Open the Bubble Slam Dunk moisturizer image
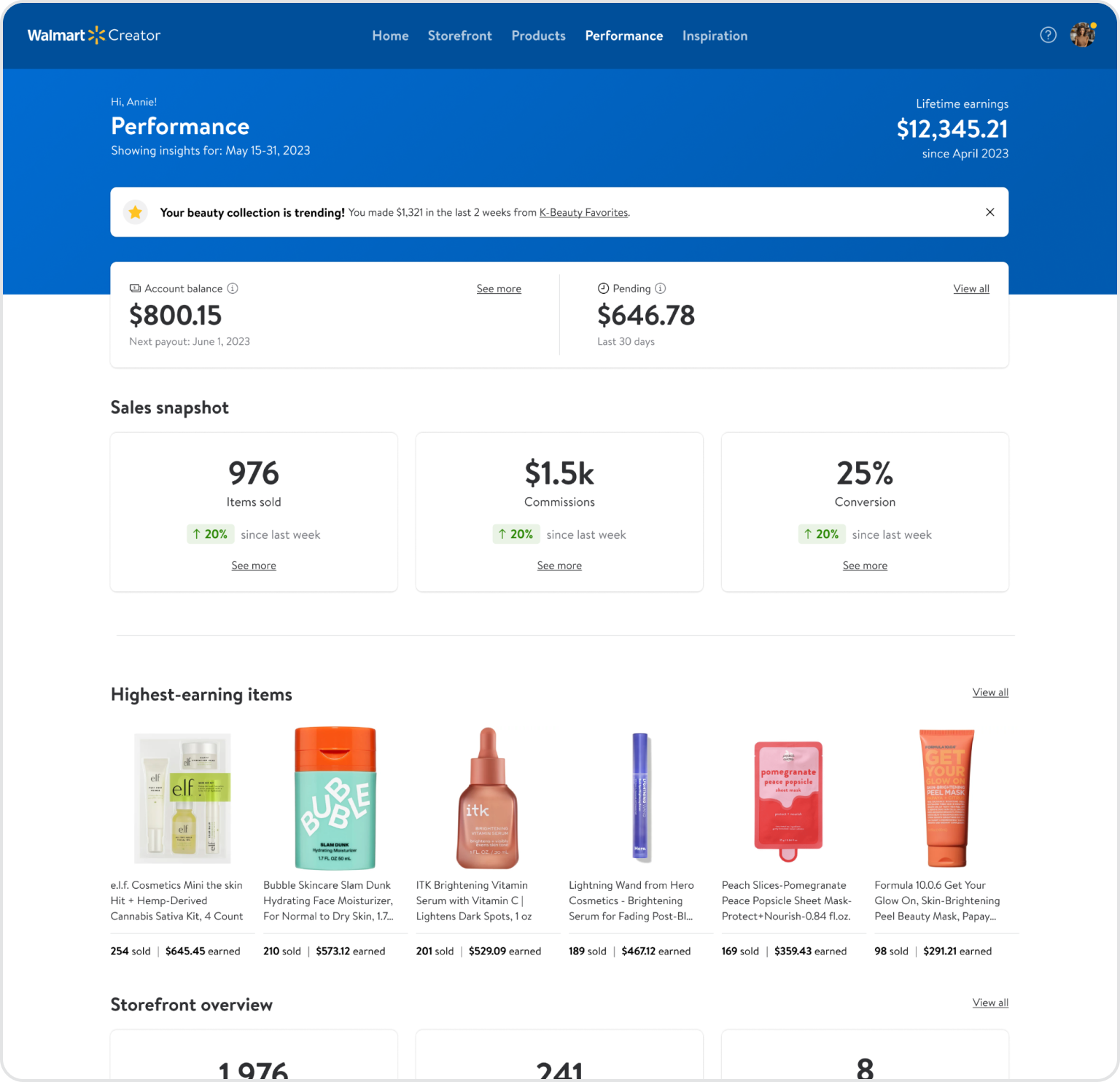1120x1082 pixels. [335, 798]
